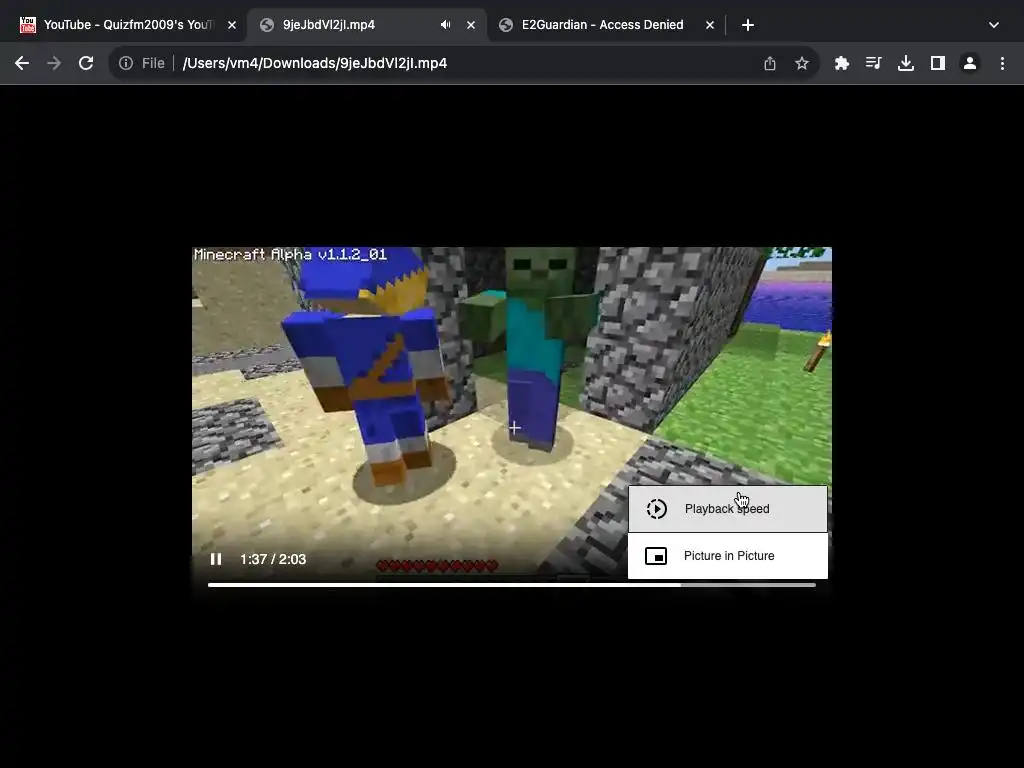Click the video time 1:37 / 2:03
Screen dimensions: 1024x768
[273, 559]
